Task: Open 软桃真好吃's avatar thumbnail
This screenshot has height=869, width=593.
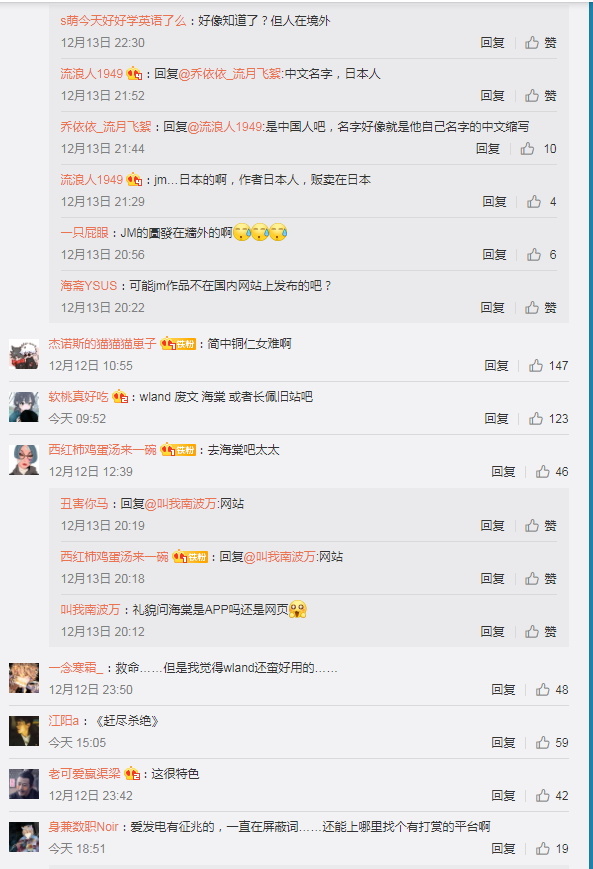Action: [24, 407]
